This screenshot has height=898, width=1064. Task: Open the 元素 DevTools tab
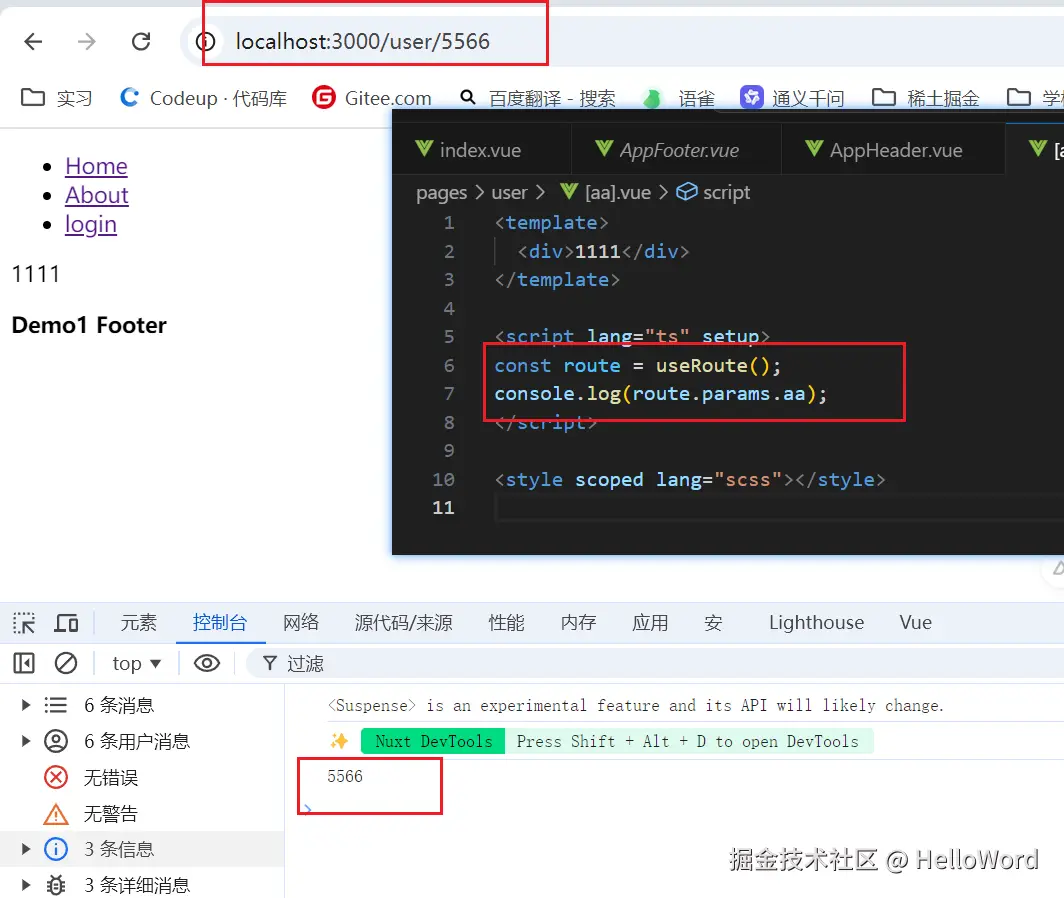point(138,623)
